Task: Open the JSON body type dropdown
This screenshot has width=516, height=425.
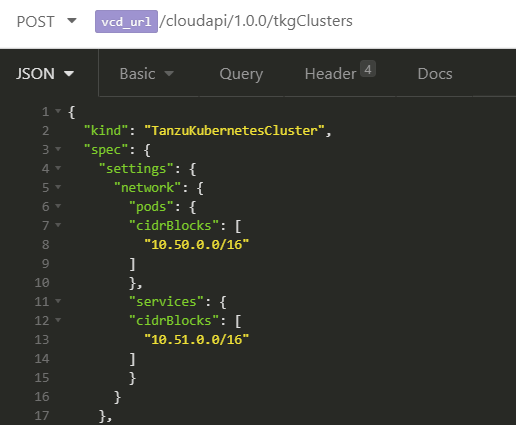Action: [45, 74]
